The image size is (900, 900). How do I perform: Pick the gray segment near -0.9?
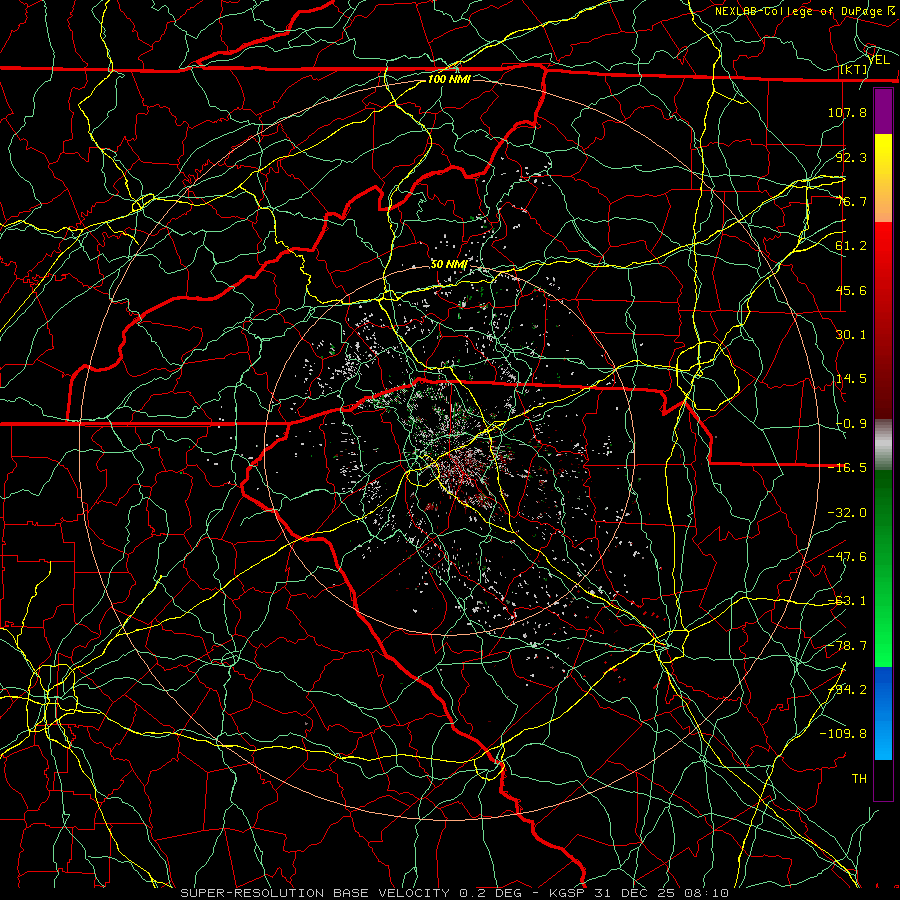coord(883,445)
